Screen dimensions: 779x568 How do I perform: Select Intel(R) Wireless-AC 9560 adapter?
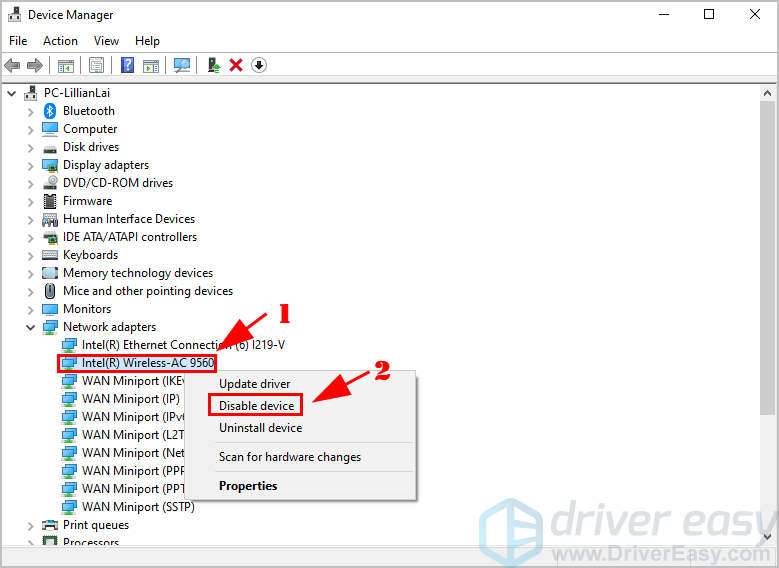click(x=148, y=363)
